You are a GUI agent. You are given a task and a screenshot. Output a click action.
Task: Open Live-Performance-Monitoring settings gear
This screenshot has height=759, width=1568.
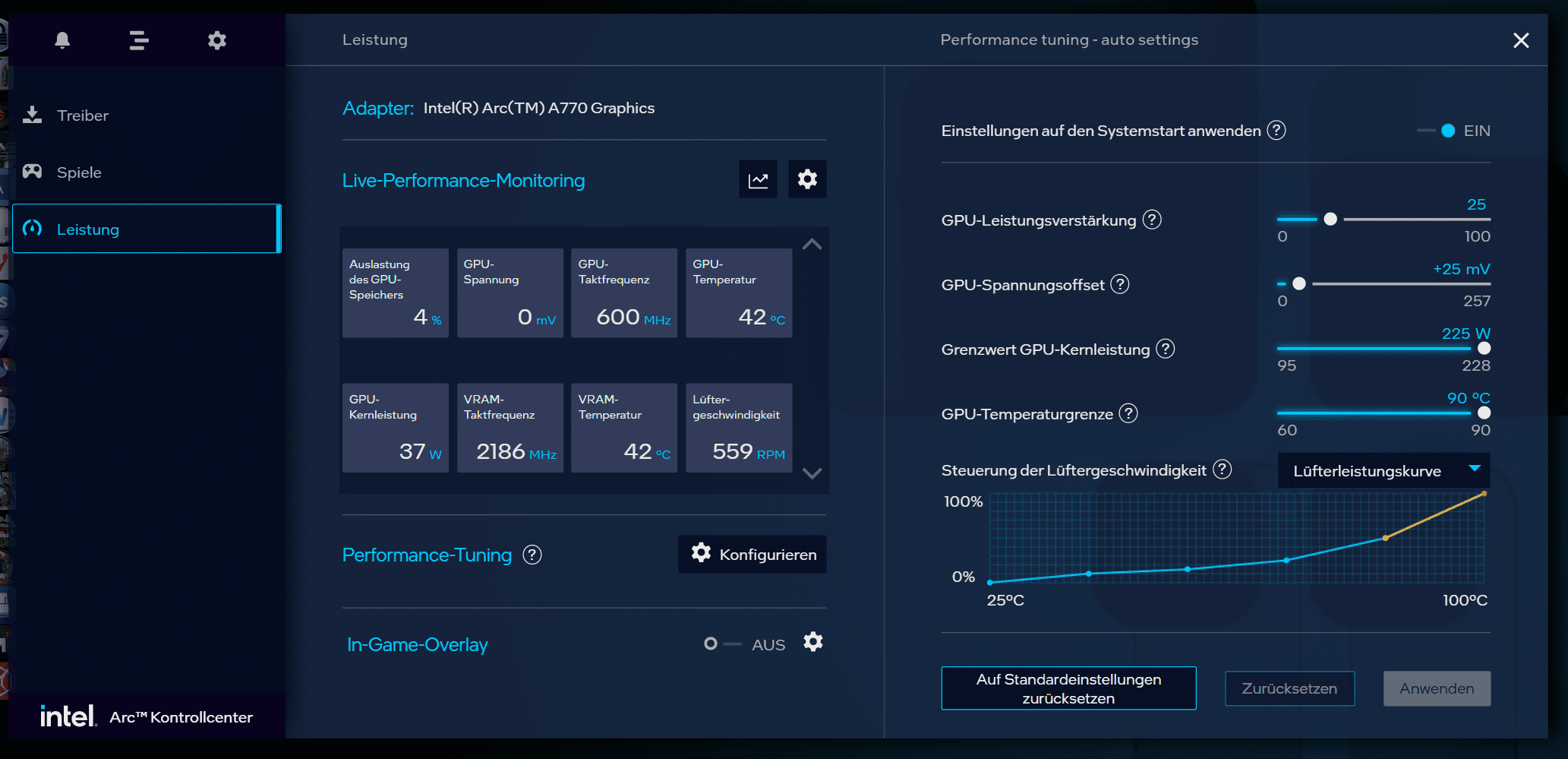tap(807, 179)
